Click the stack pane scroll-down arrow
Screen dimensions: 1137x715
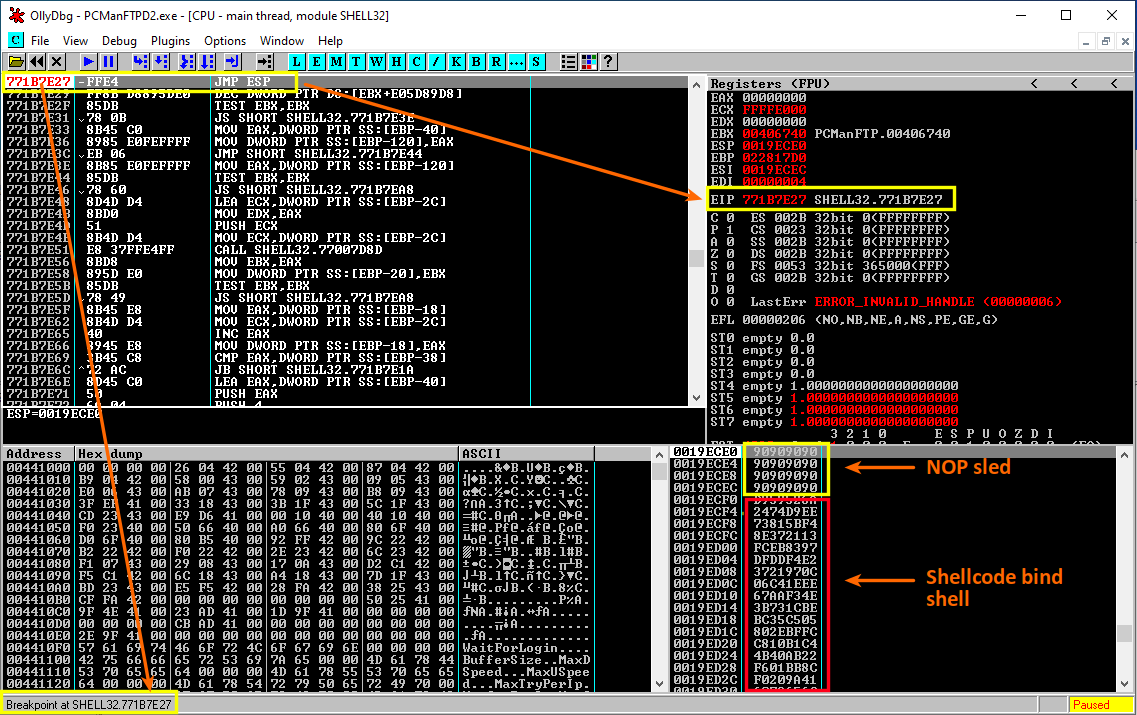tap(1124, 684)
